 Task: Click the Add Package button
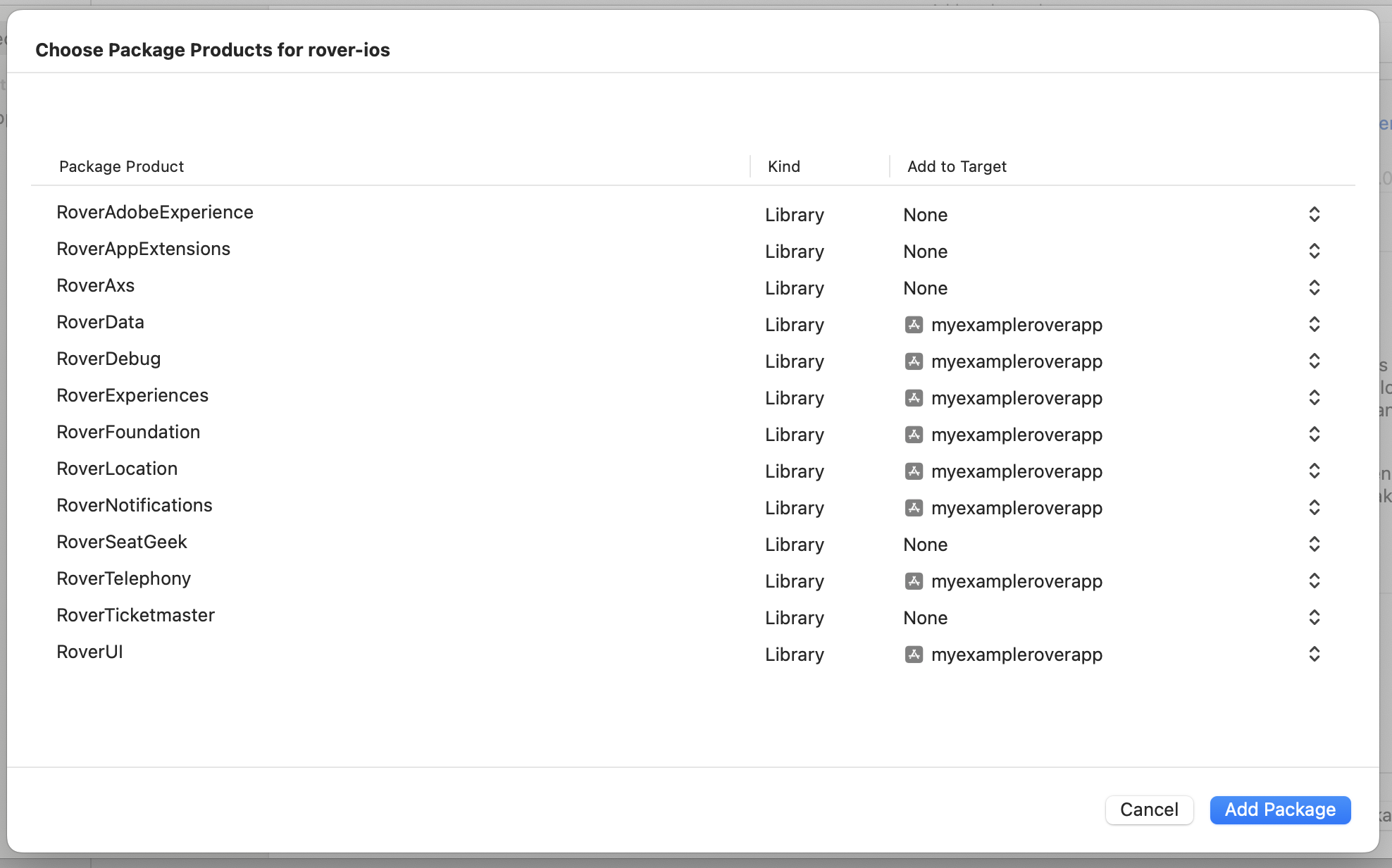coord(1280,810)
